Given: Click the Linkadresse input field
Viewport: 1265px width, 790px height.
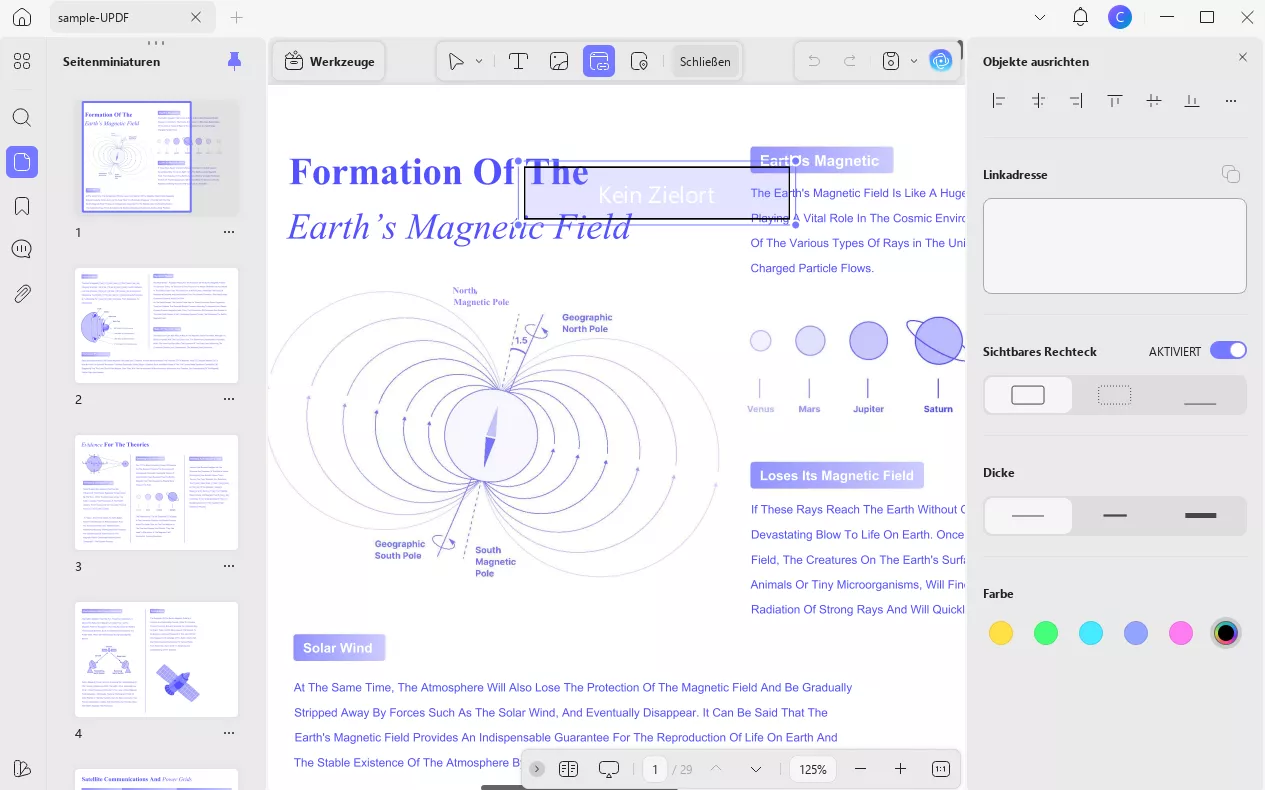Looking at the screenshot, I should click(x=1115, y=246).
